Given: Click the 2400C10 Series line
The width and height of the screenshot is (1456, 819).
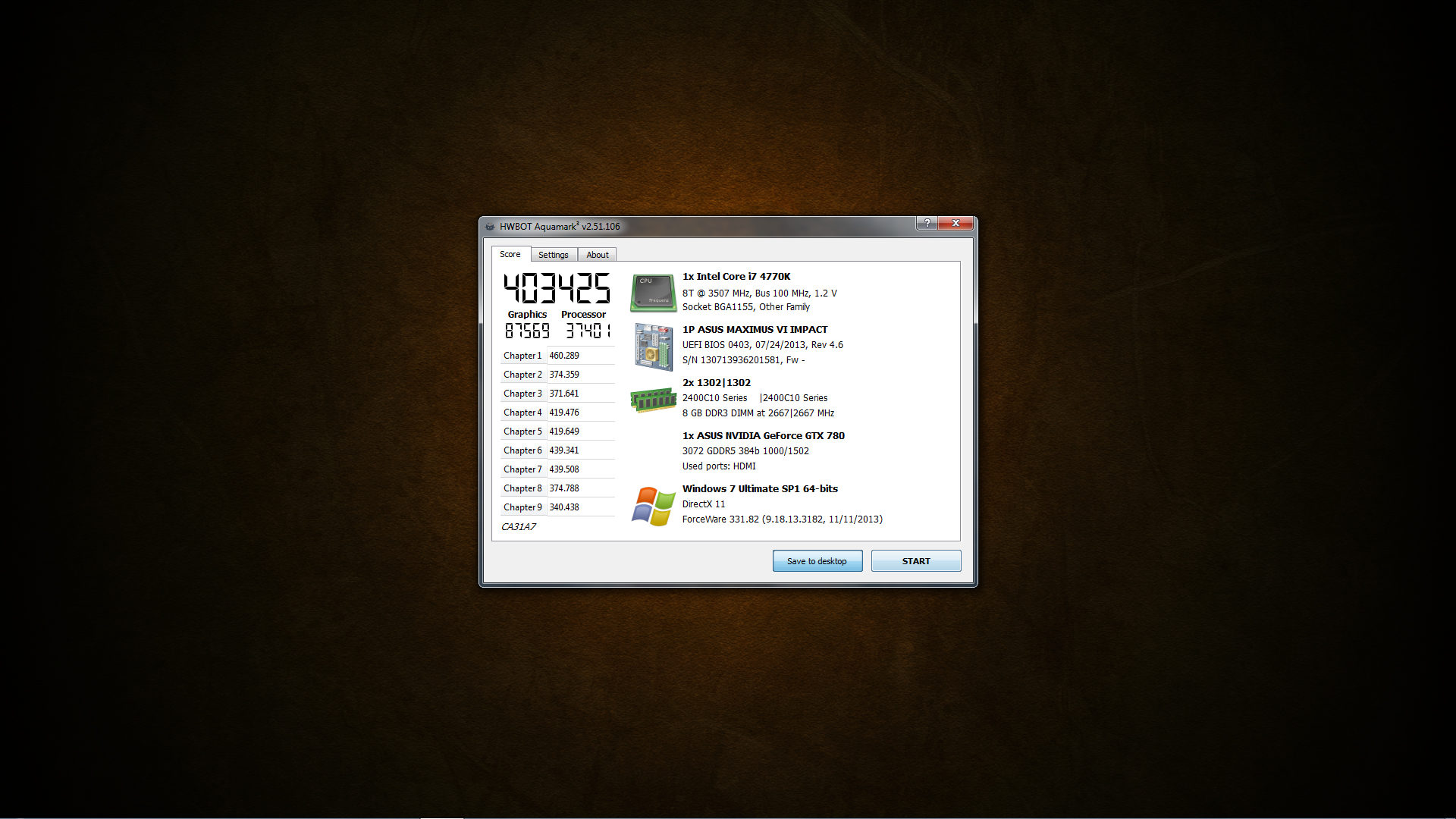Looking at the screenshot, I should click(755, 398).
